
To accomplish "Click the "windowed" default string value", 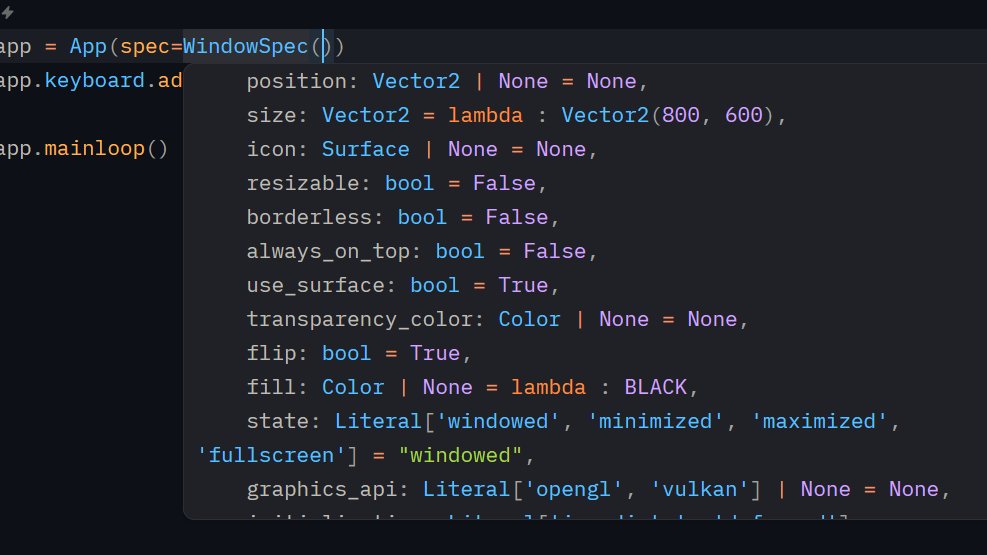I will coord(460,455).
